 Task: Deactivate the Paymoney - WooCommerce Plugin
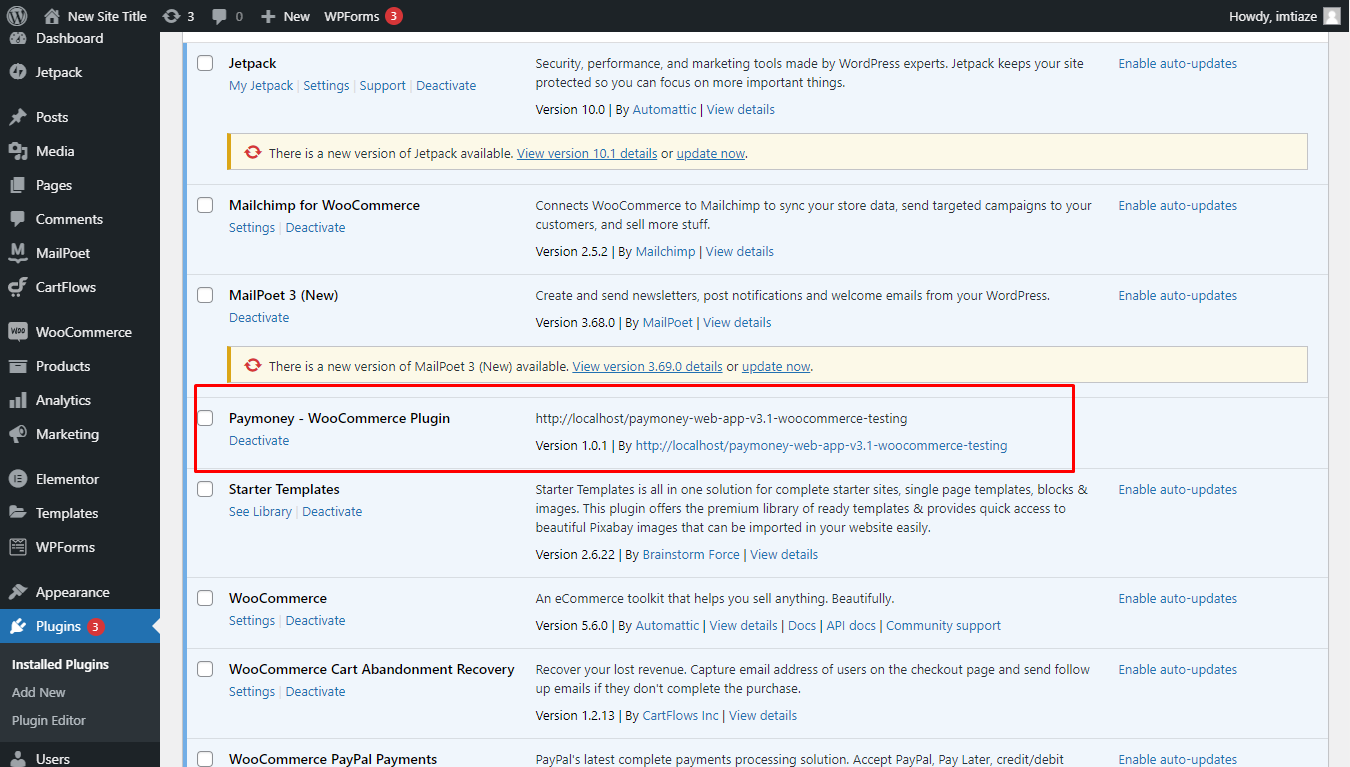[x=259, y=440]
